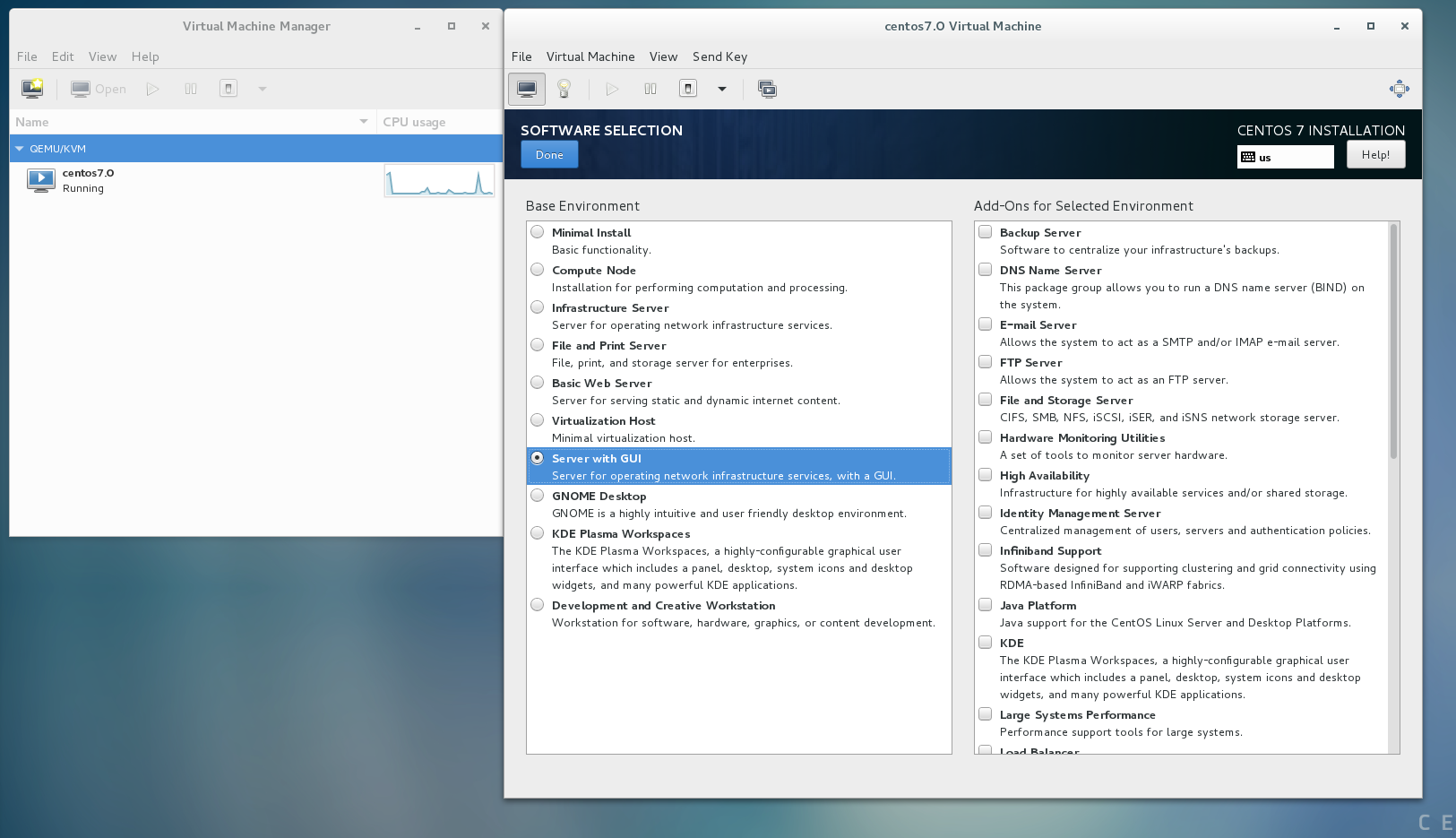Screen dimensions: 1456x838
Task: Click the Help! button
Action: point(1375,155)
